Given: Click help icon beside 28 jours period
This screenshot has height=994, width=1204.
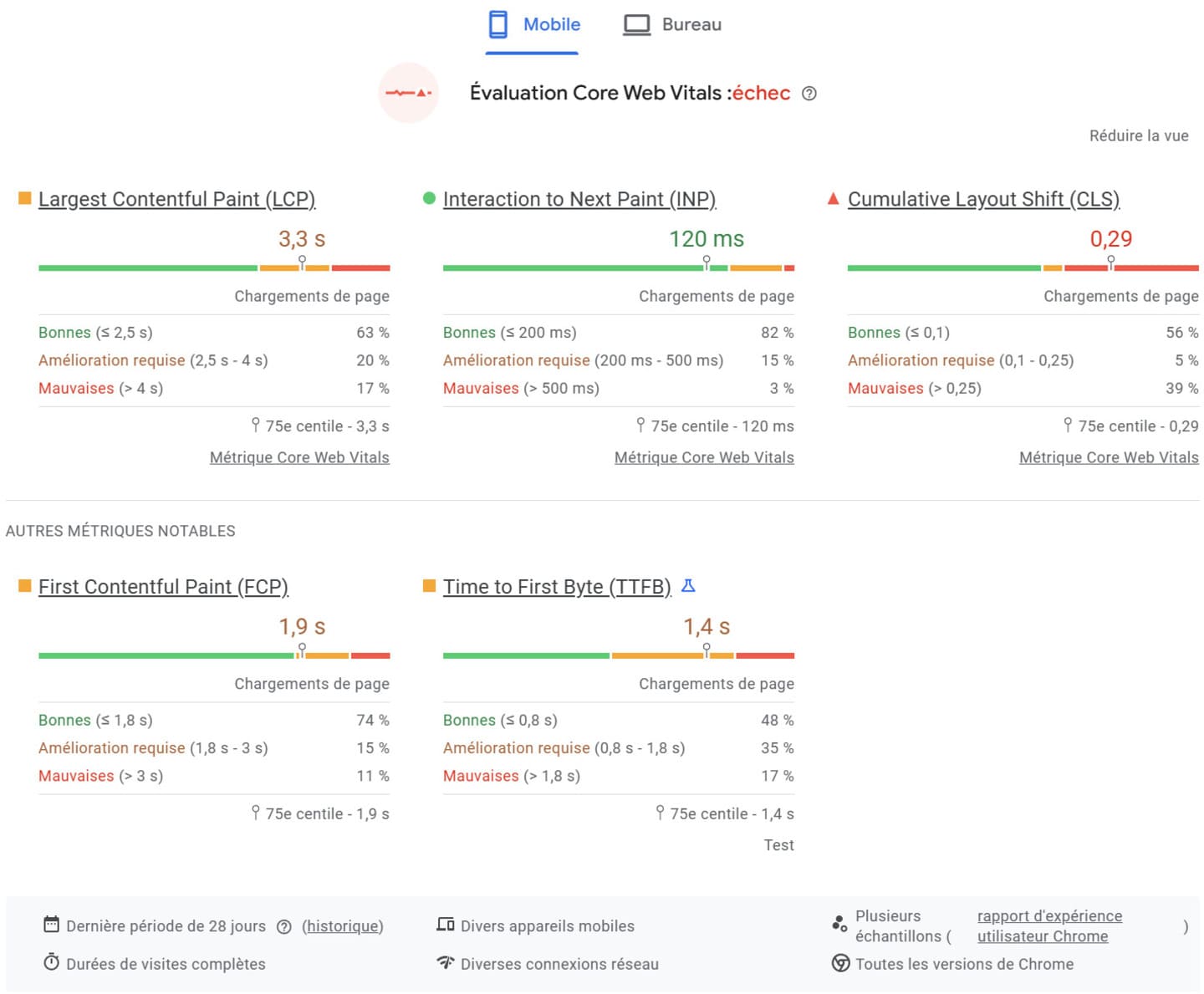Looking at the screenshot, I should [x=284, y=926].
